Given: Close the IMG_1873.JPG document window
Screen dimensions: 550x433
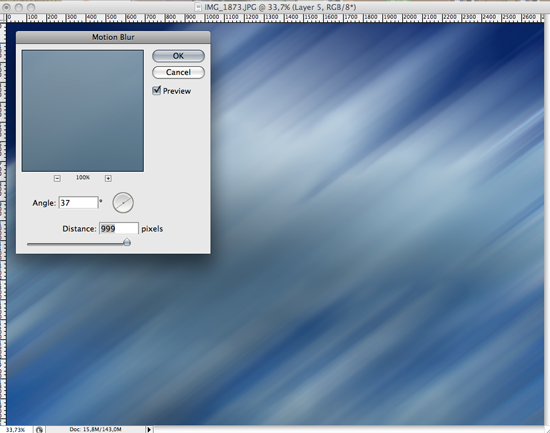Looking at the screenshot, I should click(x=7, y=7).
